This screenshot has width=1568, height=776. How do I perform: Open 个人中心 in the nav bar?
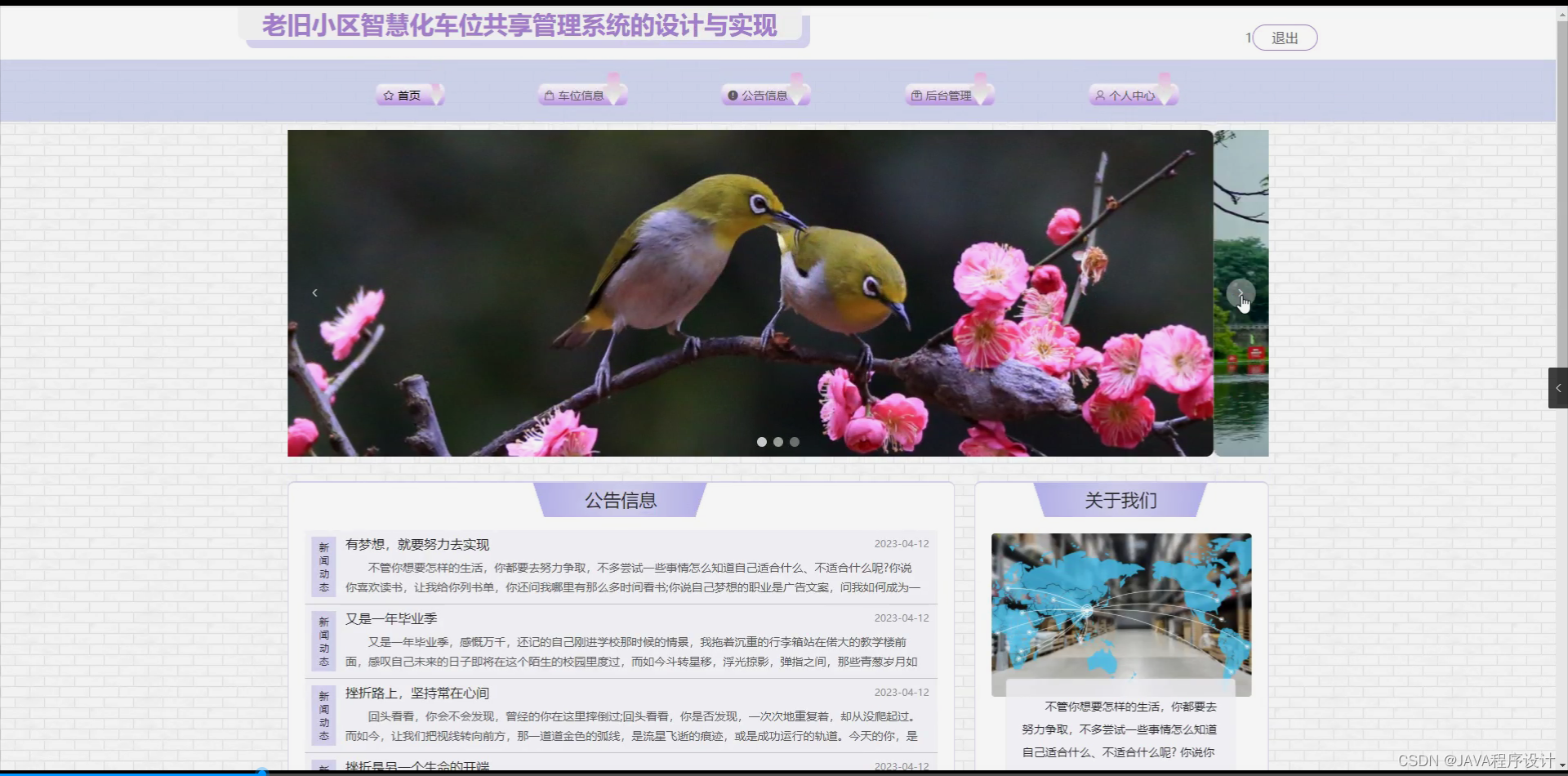(x=1133, y=96)
